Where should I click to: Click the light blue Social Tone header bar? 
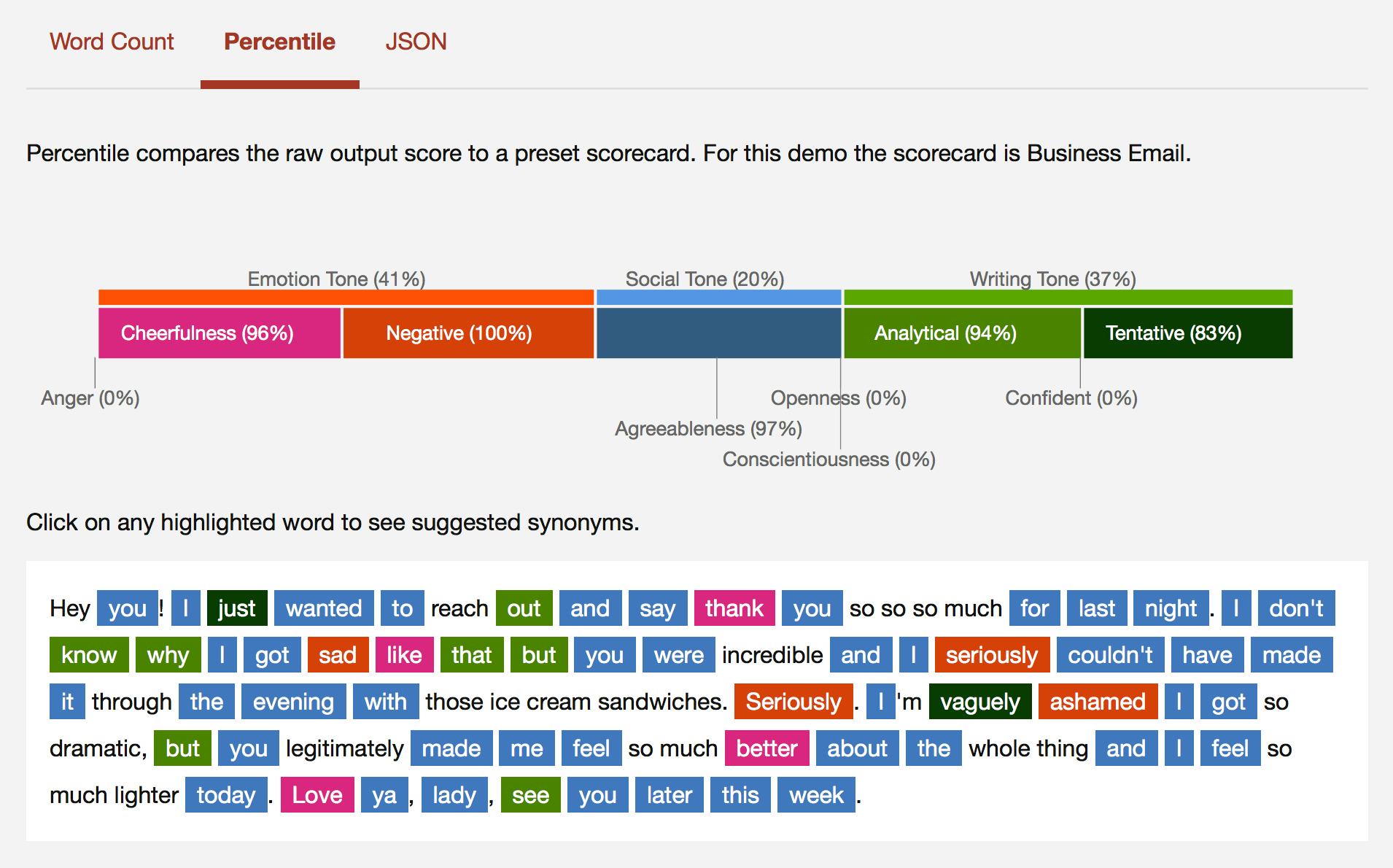(718, 298)
